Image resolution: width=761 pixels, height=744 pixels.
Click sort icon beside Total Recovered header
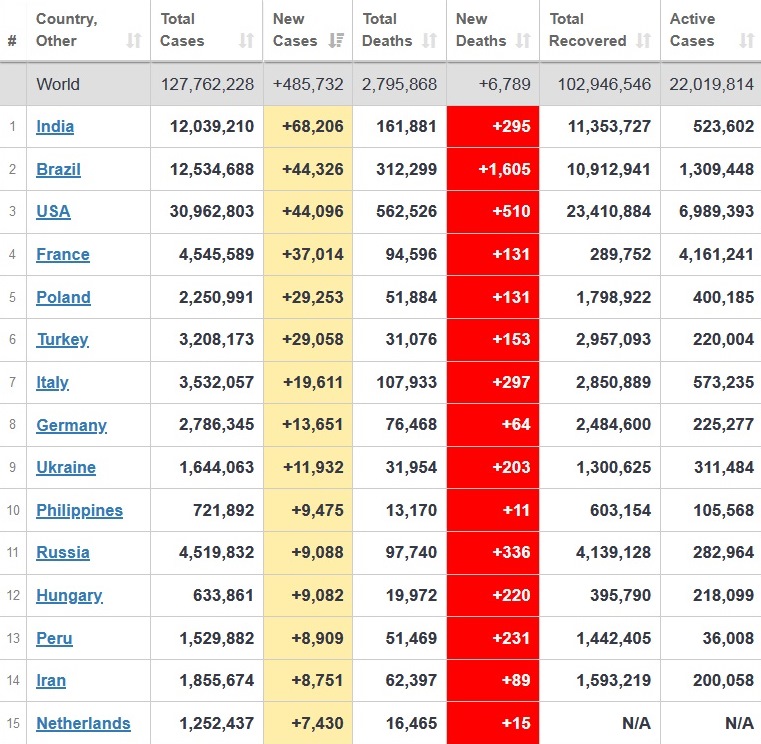[x=644, y=41]
